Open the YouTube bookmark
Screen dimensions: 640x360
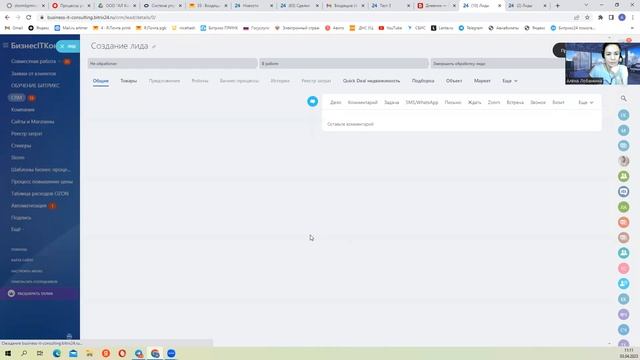coord(390,28)
